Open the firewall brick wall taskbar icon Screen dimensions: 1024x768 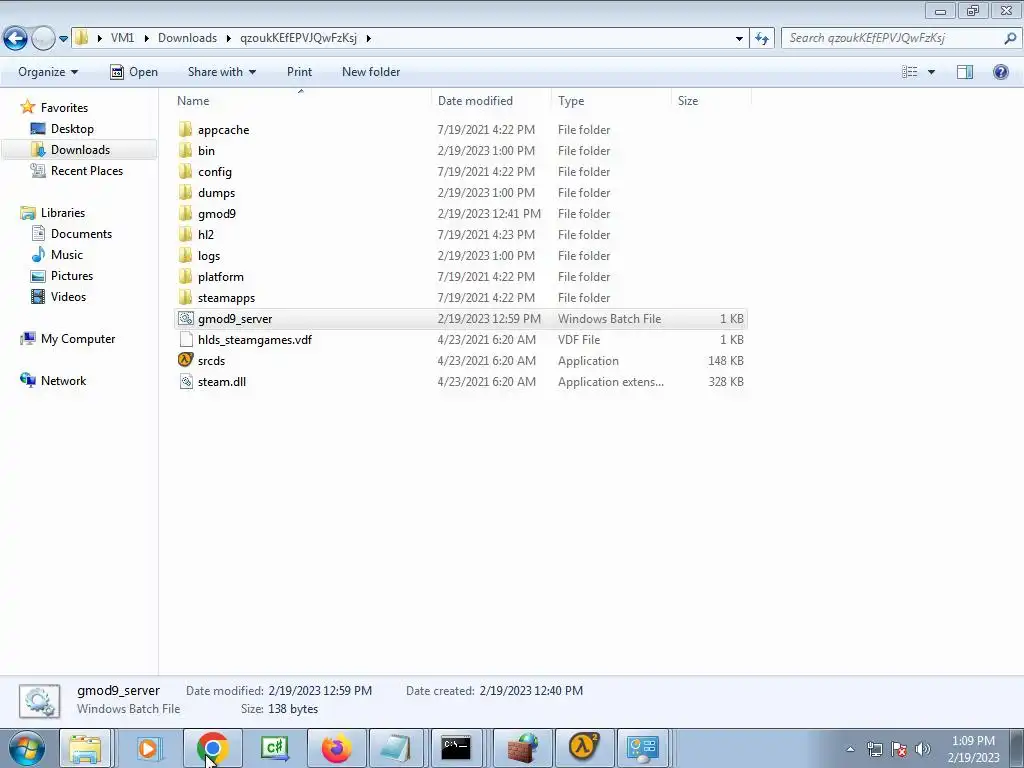click(x=522, y=748)
